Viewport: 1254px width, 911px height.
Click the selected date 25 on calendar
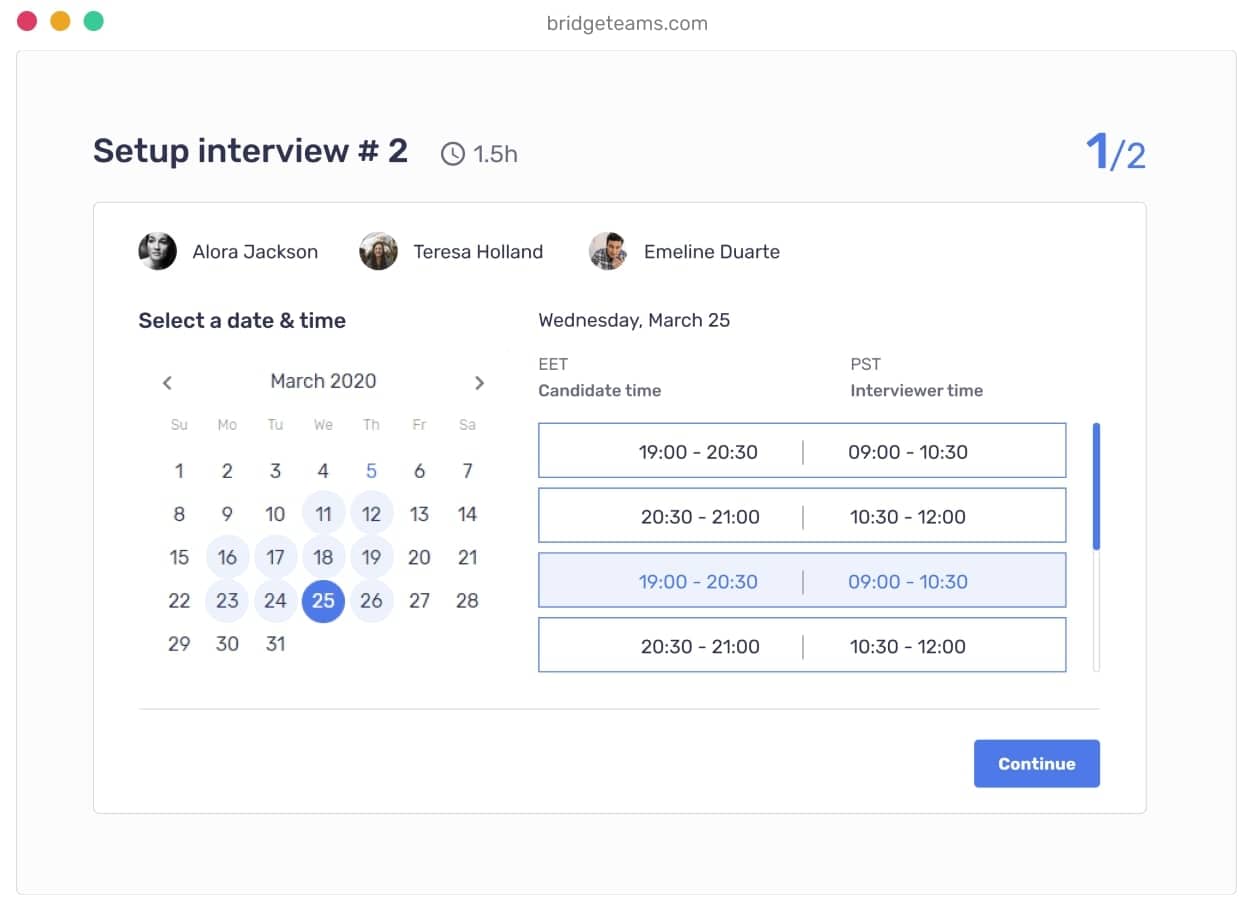pos(323,601)
